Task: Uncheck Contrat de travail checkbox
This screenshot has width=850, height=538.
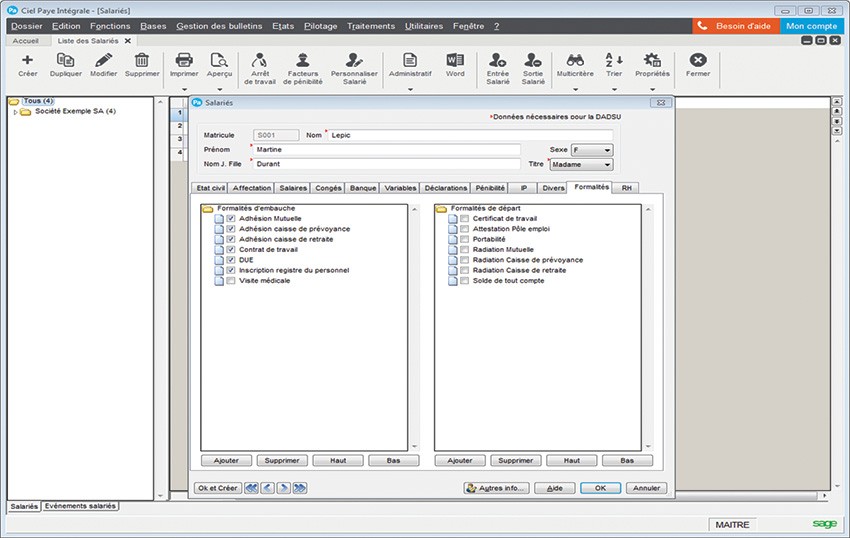Action: [231, 249]
